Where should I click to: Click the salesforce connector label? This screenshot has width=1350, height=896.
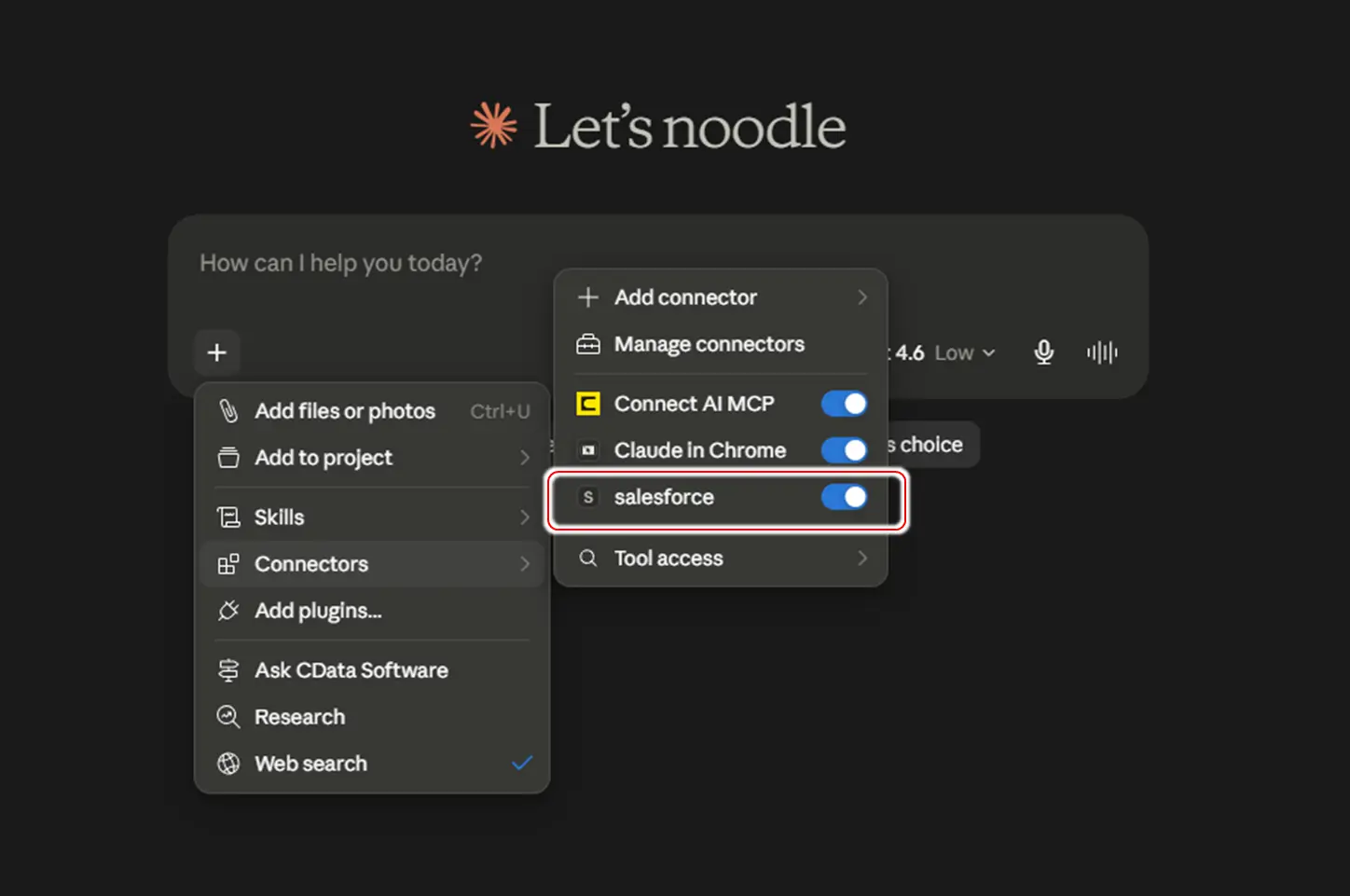click(664, 497)
